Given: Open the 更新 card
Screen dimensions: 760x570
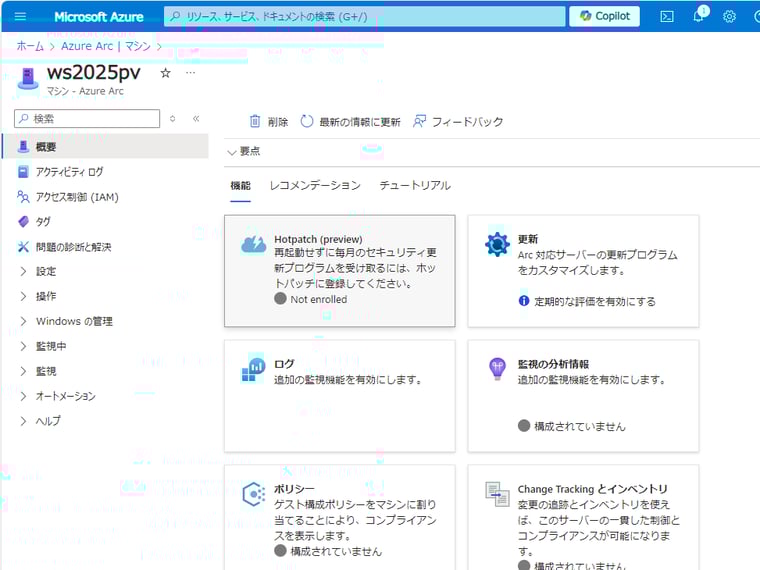Looking at the screenshot, I should tap(583, 271).
